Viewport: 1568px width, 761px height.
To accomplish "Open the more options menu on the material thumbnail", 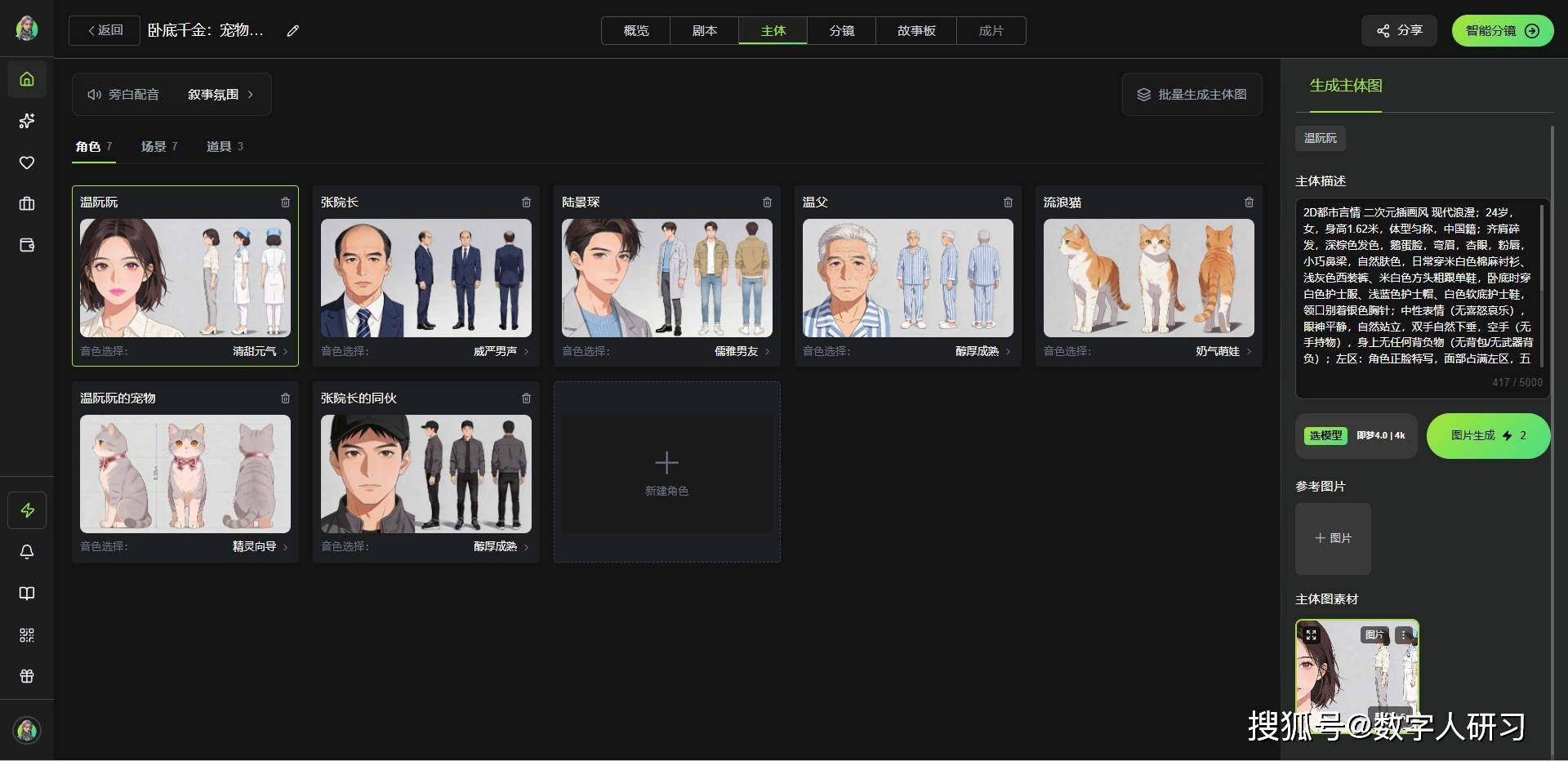I will click(1404, 635).
